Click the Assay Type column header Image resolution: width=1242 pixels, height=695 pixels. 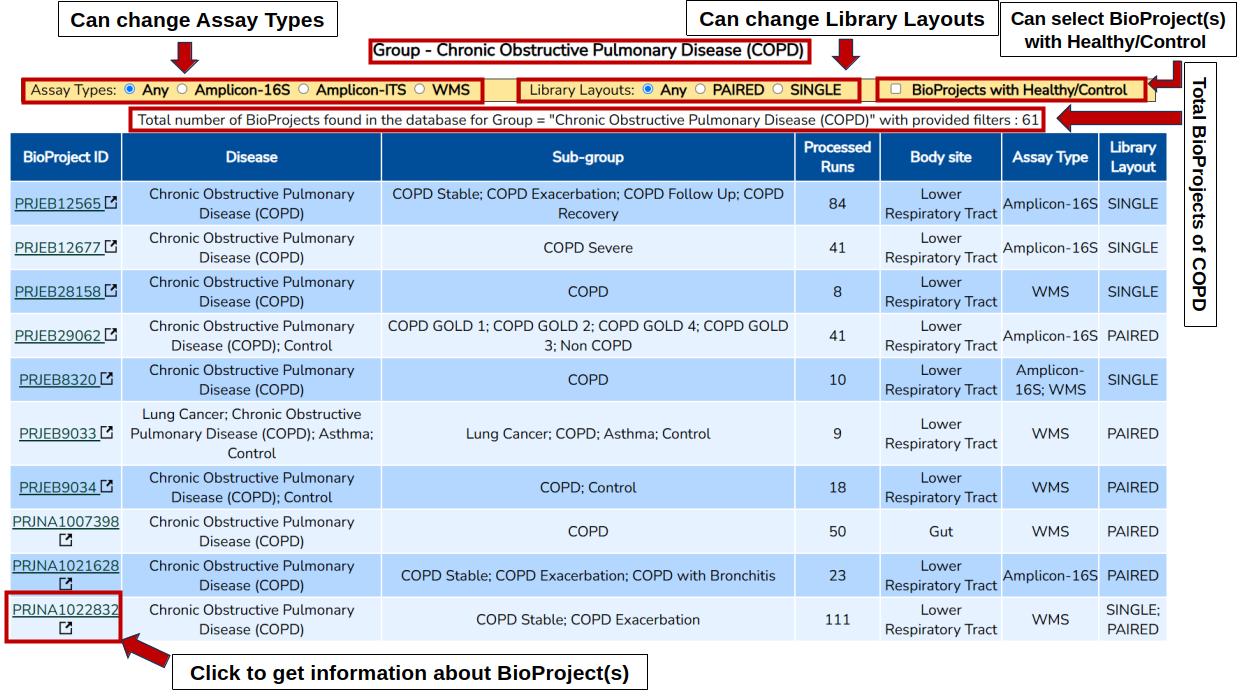point(1050,157)
